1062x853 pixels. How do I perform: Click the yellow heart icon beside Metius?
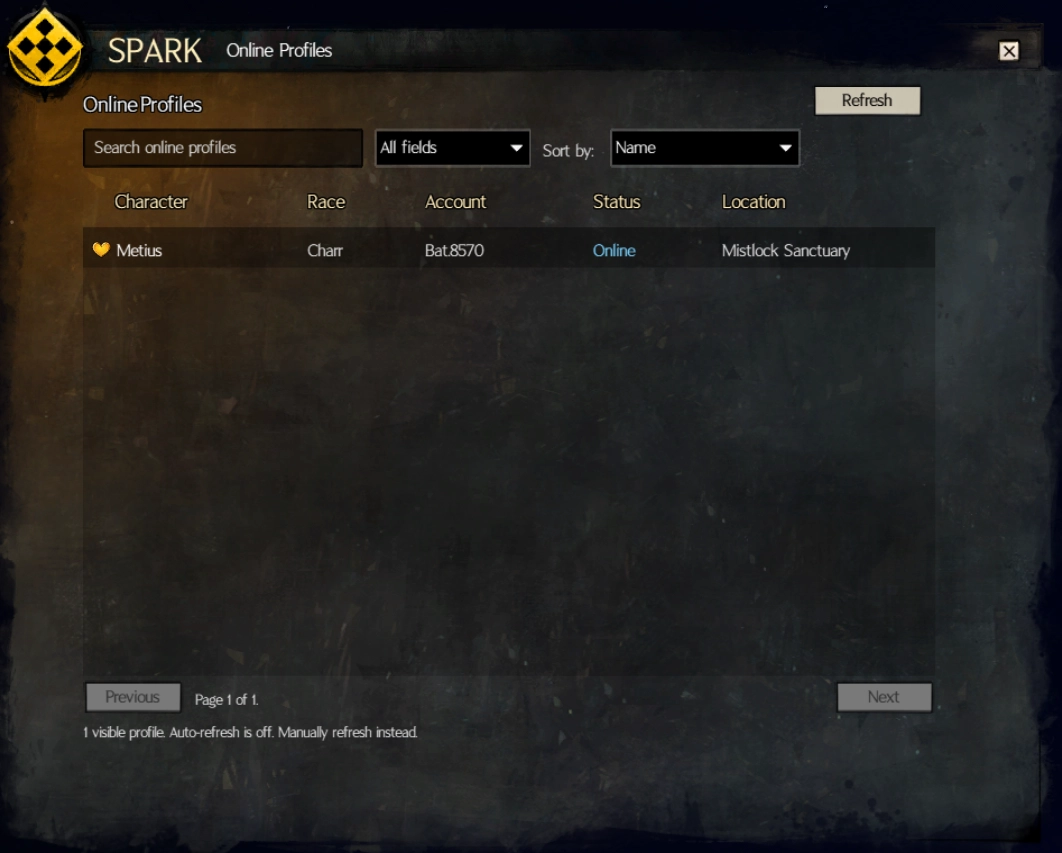(x=101, y=249)
